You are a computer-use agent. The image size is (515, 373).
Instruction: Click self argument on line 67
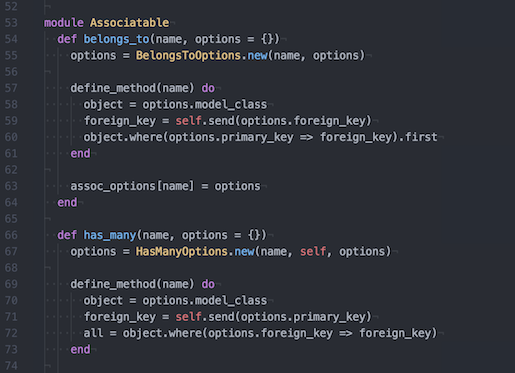(x=313, y=251)
